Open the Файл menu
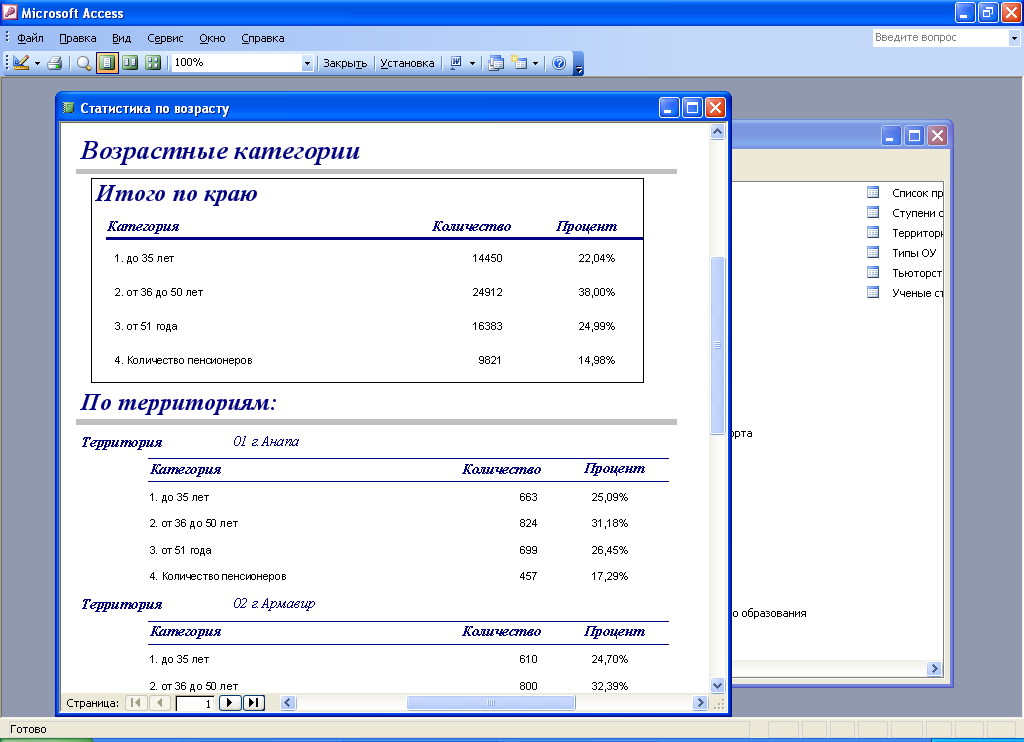 [x=30, y=38]
